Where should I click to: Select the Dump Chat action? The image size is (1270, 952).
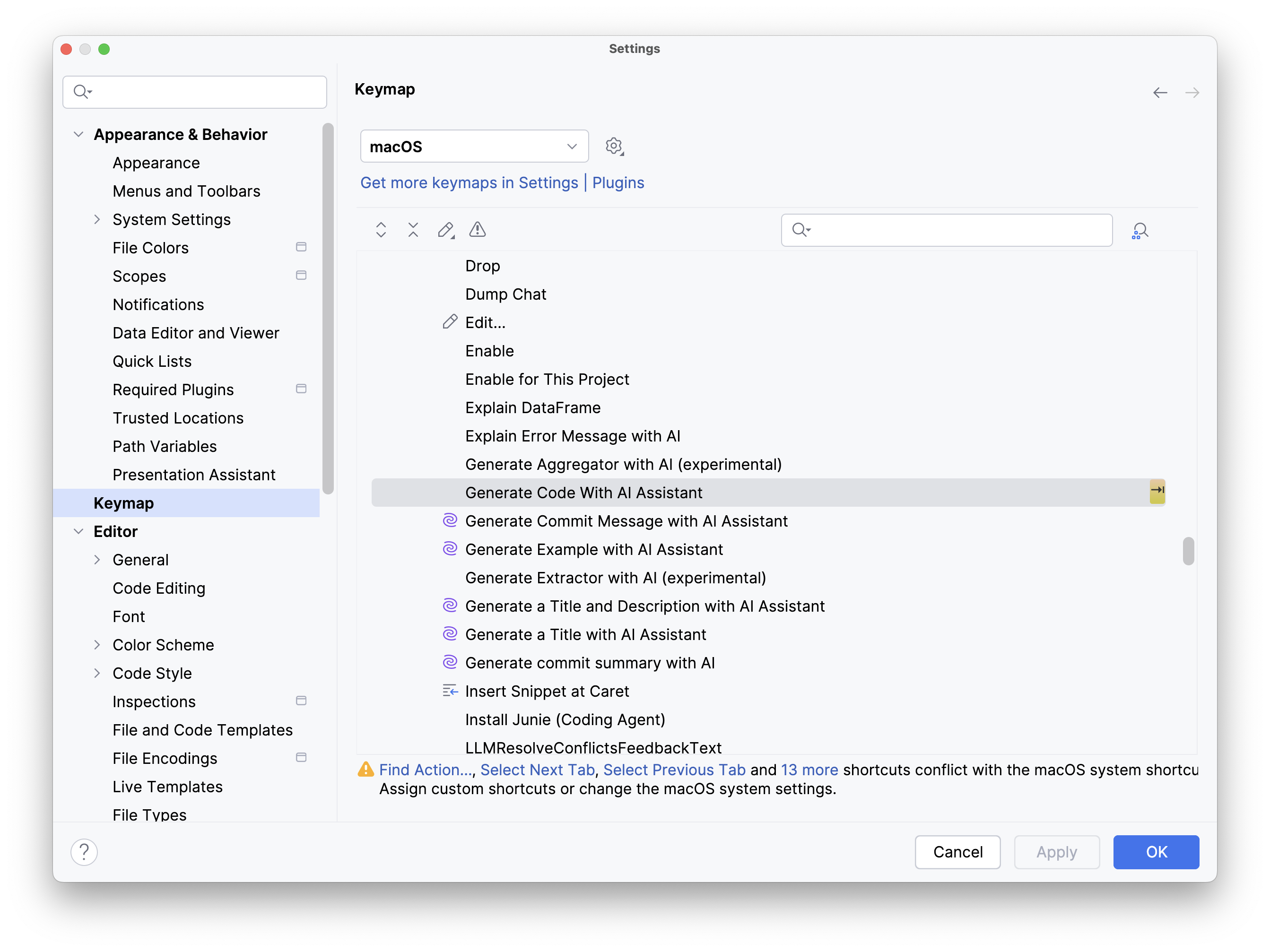pyautogui.click(x=505, y=294)
